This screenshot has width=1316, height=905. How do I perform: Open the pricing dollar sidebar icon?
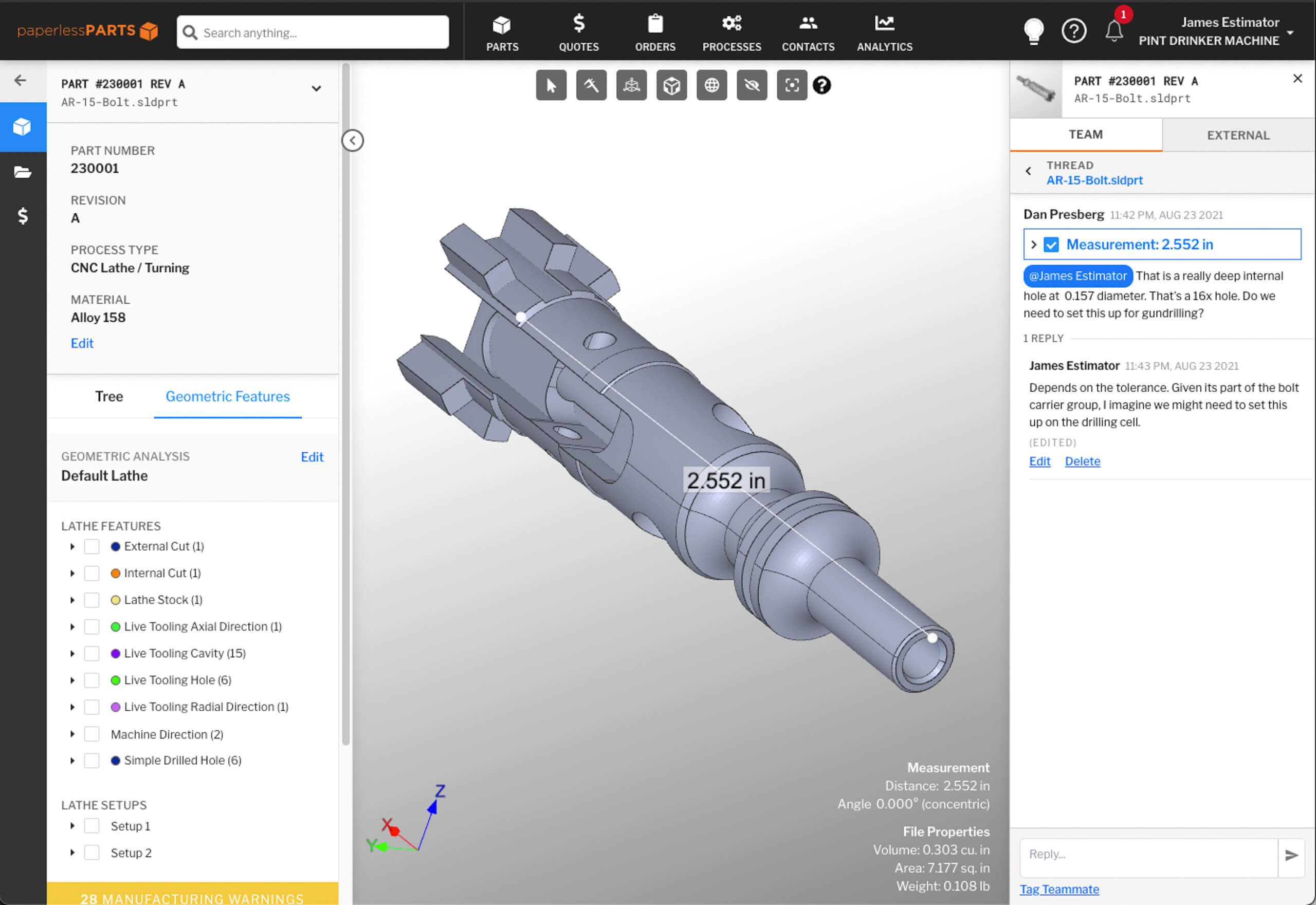(x=23, y=215)
